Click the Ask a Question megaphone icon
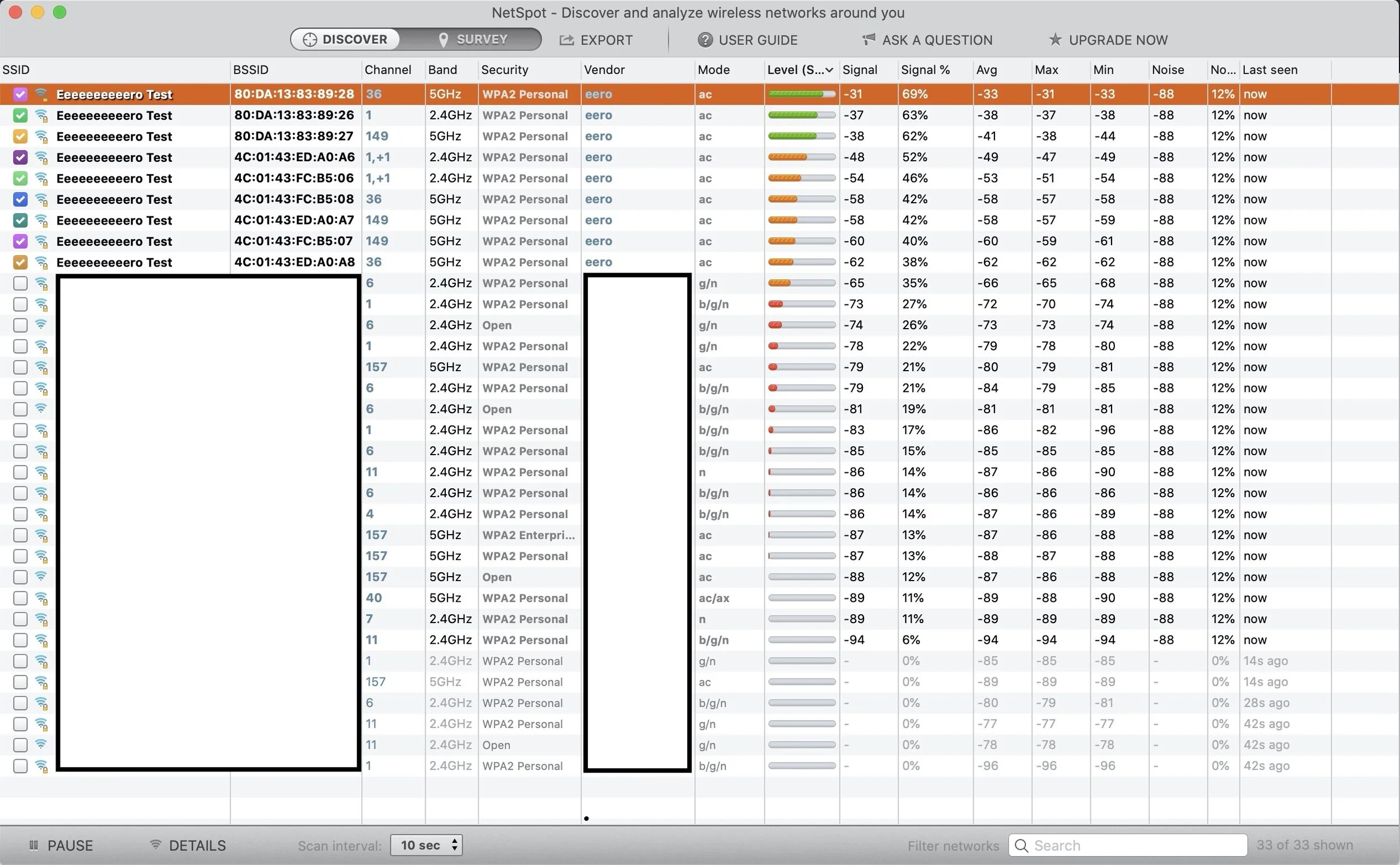The width and height of the screenshot is (1400, 865). click(869, 40)
